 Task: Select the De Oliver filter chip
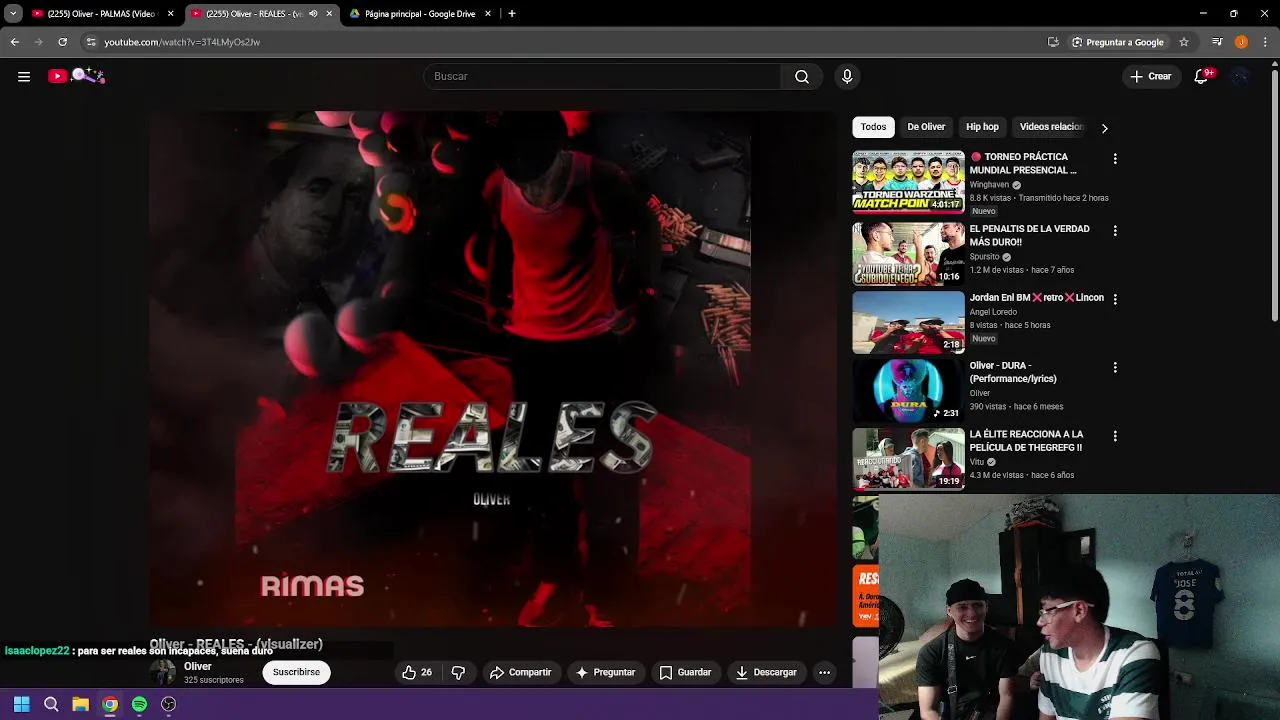point(926,127)
